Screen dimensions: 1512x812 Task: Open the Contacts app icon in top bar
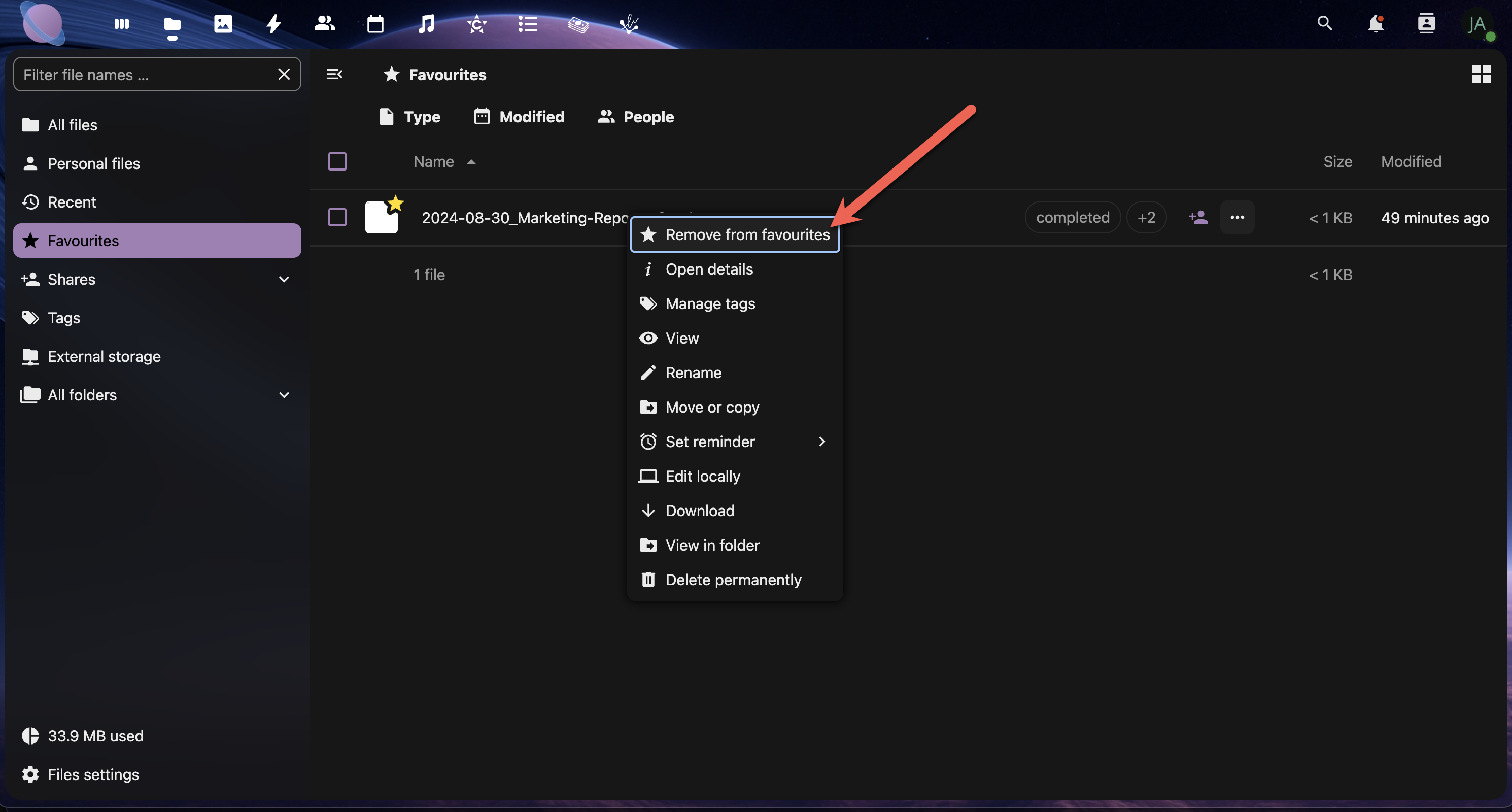324,24
